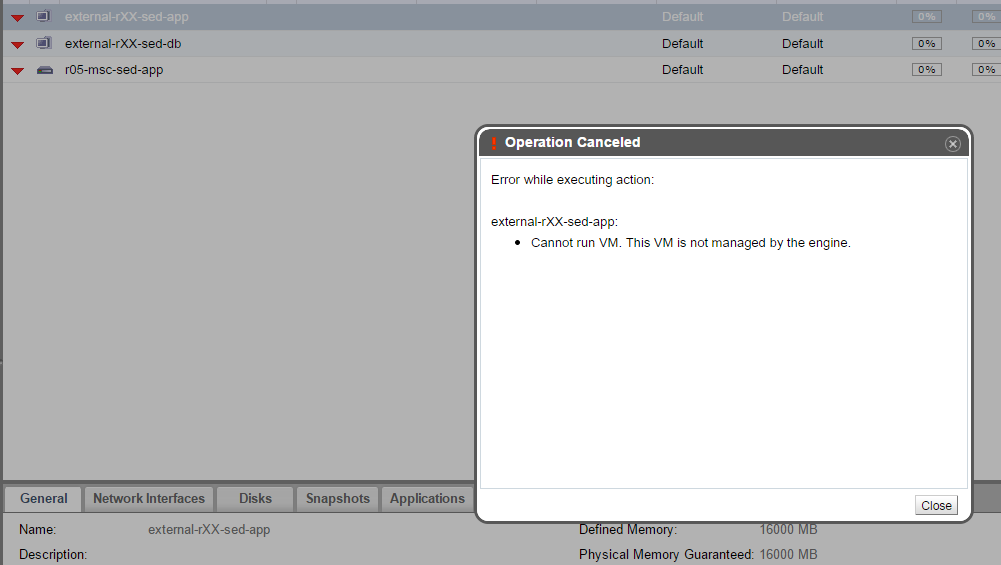
Task: Click red down status arrow for external-rXX-sed-app
Action: pos(17,18)
